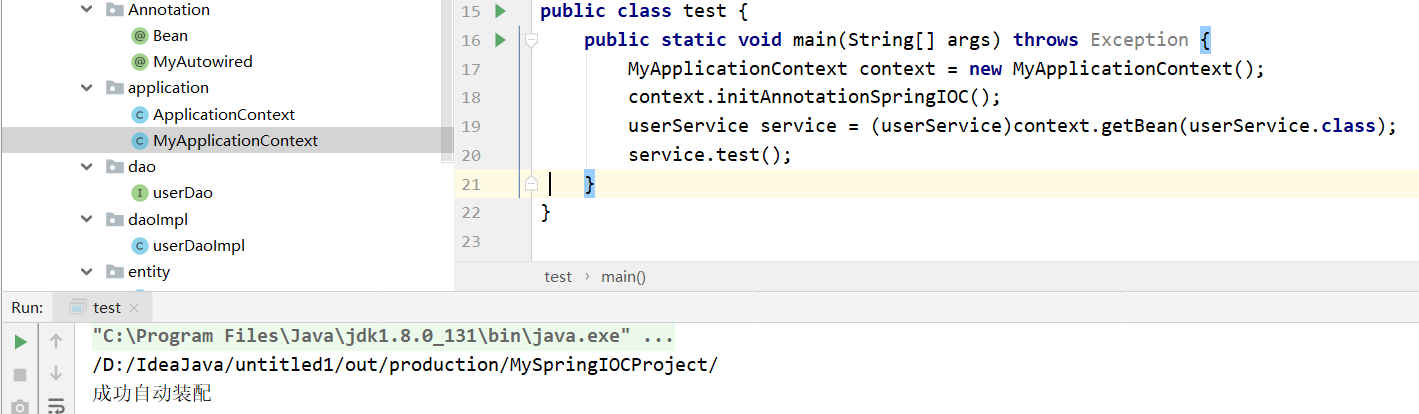Open the MyAutowired annotation file
This screenshot has width=1419, height=414.
coord(203,62)
